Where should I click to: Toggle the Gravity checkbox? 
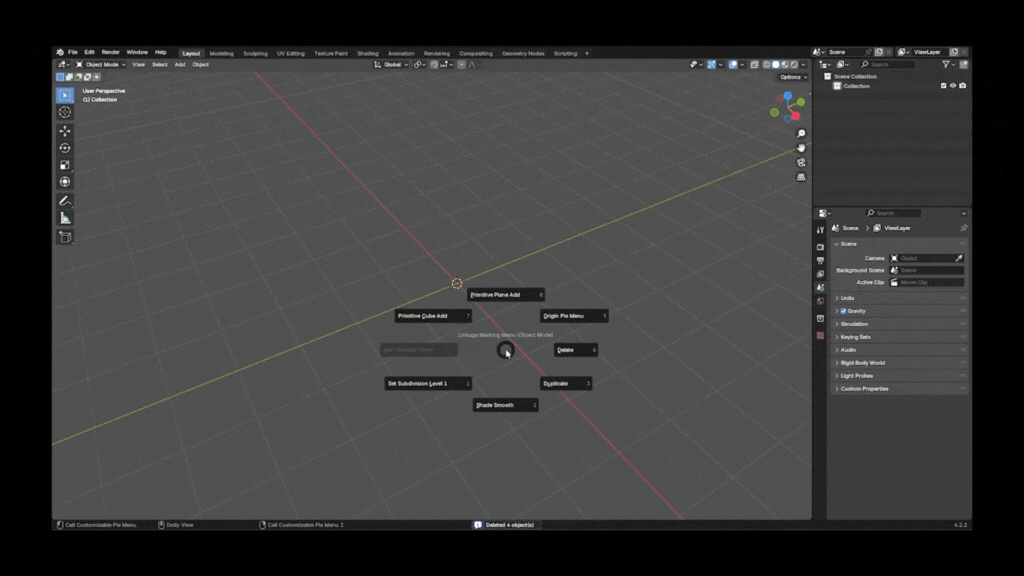coord(843,311)
